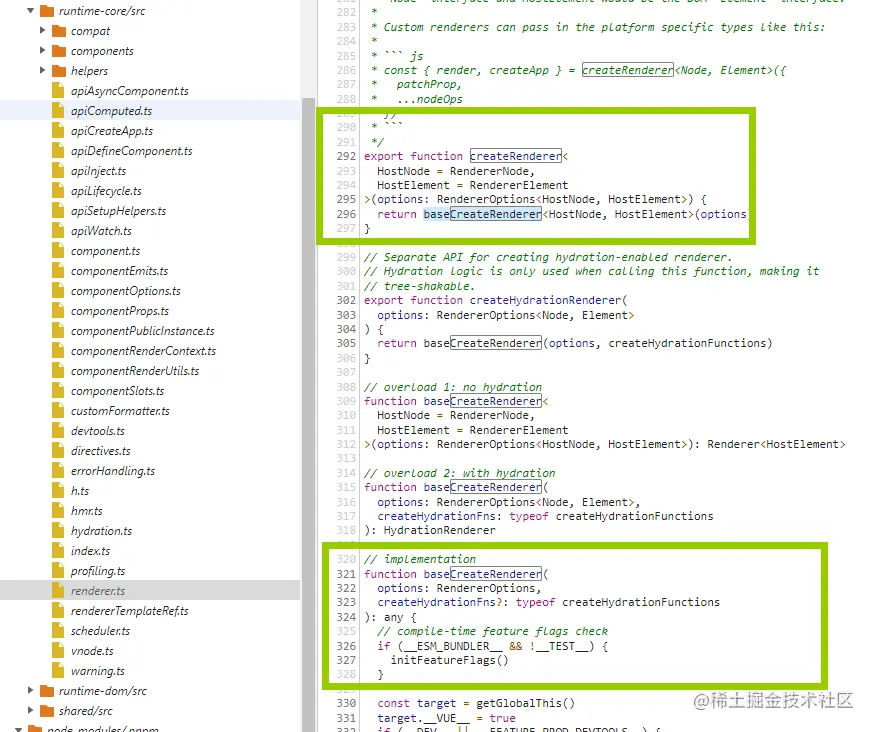Click the components folder icon

click(59, 51)
